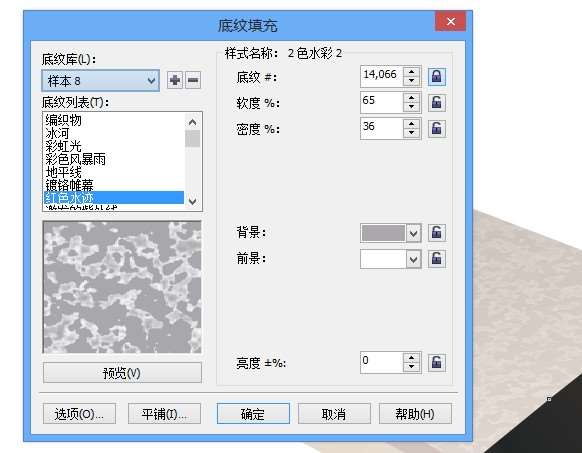582x453 pixels.
Task: Select 彩虹光 in texture list
Action: point(114,146)
